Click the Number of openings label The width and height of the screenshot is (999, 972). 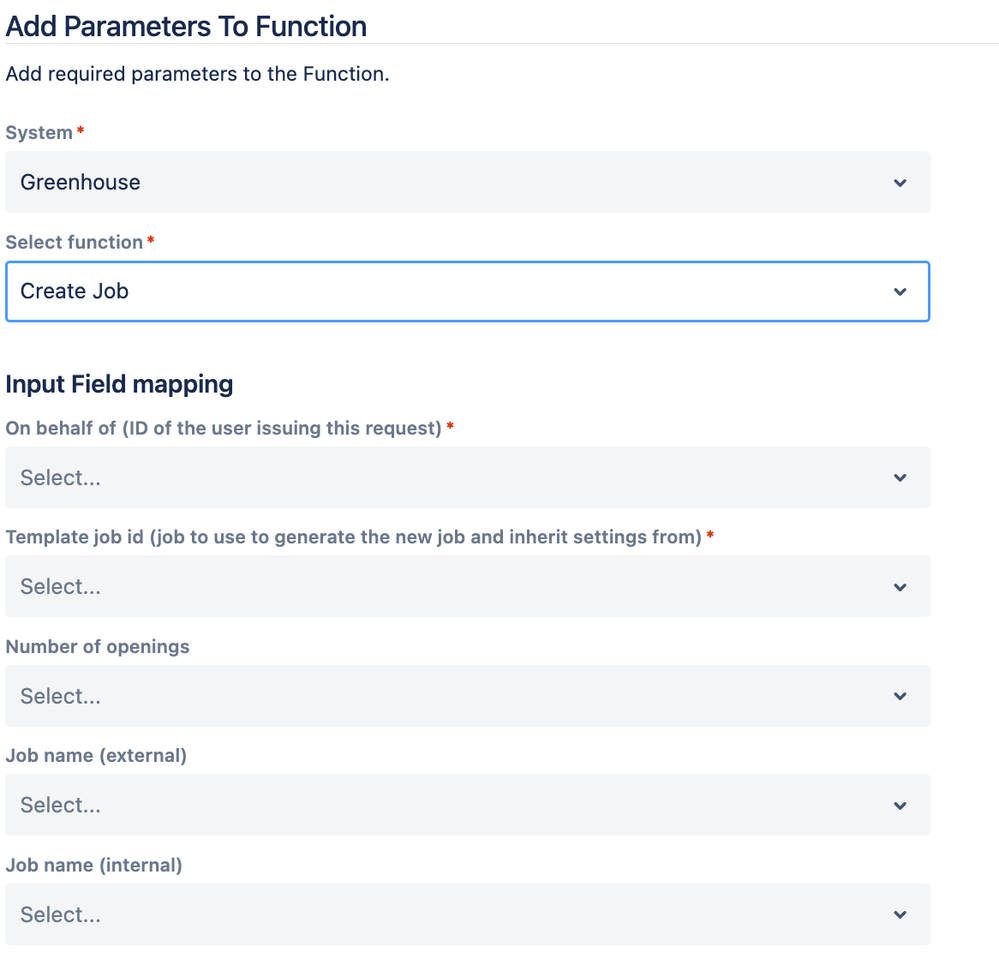coord(97,647)
